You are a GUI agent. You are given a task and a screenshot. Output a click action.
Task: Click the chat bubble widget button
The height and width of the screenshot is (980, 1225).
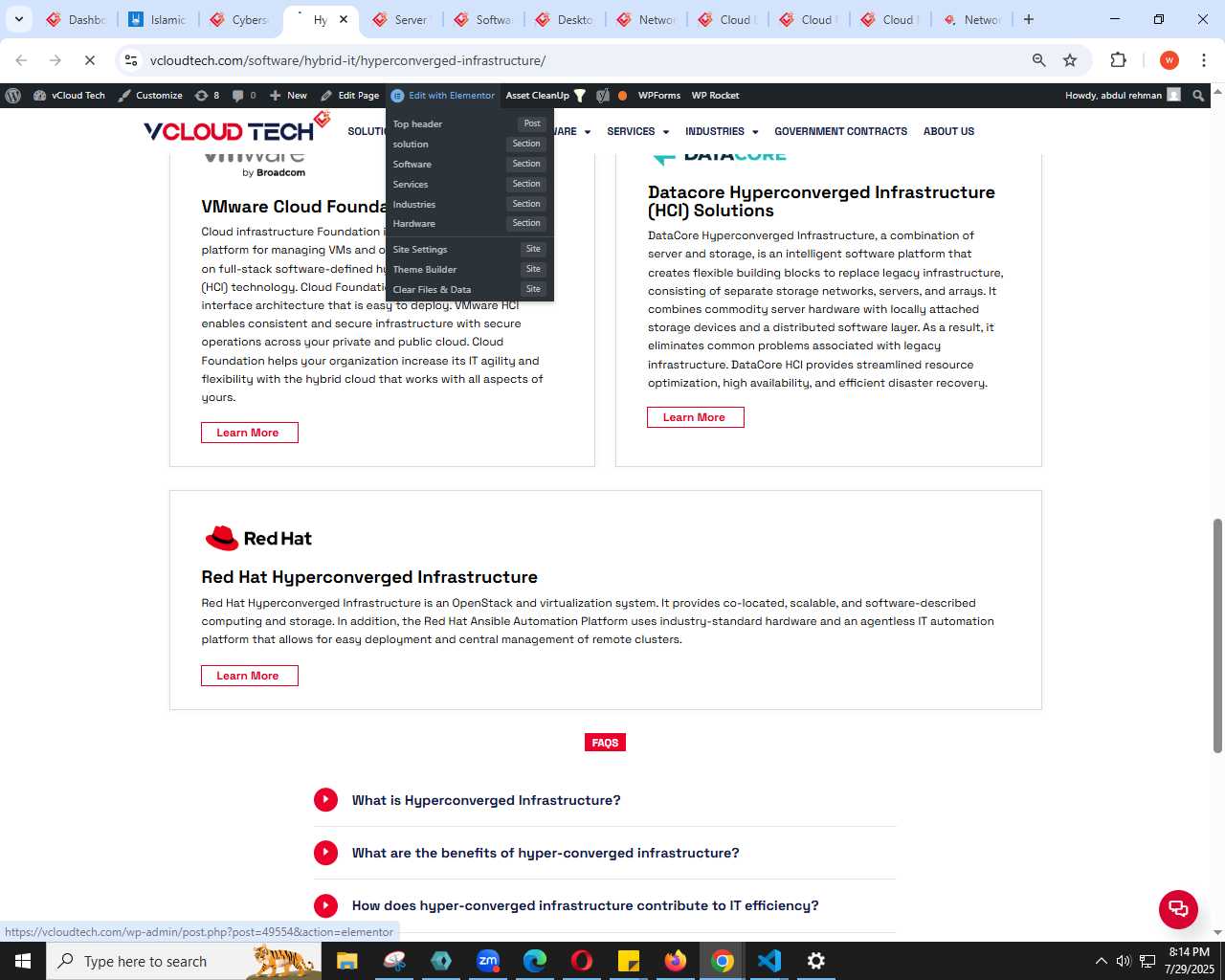click(x=1178, y=909)
